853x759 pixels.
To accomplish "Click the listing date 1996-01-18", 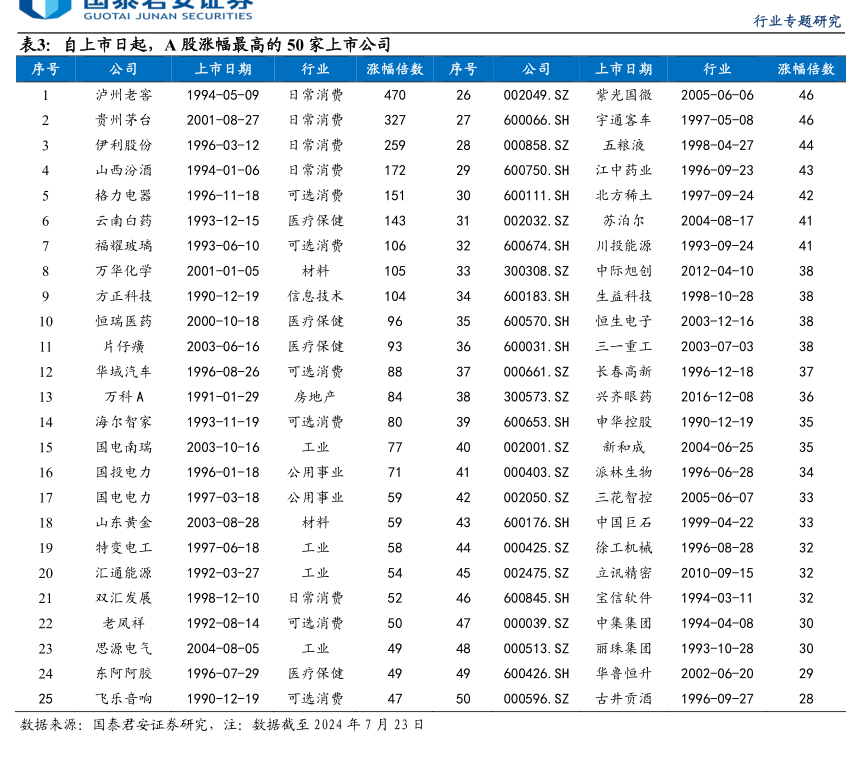I will pyautogui.click(x=223, y=472).
